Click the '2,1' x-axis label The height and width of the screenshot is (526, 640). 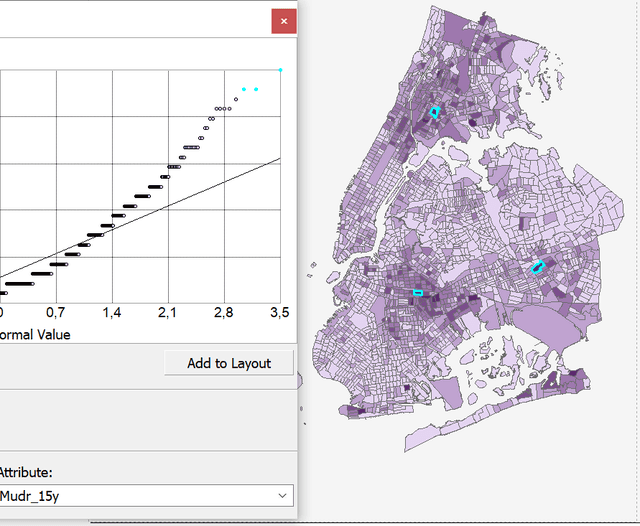167,313
